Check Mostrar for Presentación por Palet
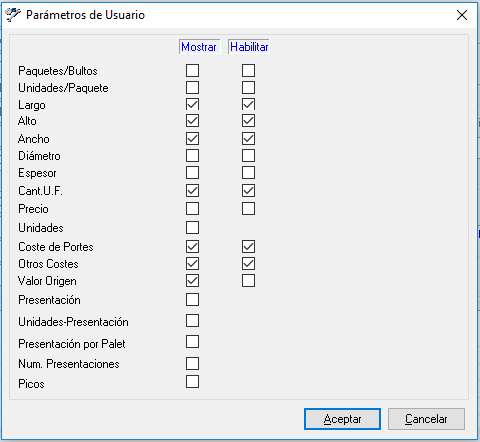This screenshot has width=480, height=442. click(193, 342)
